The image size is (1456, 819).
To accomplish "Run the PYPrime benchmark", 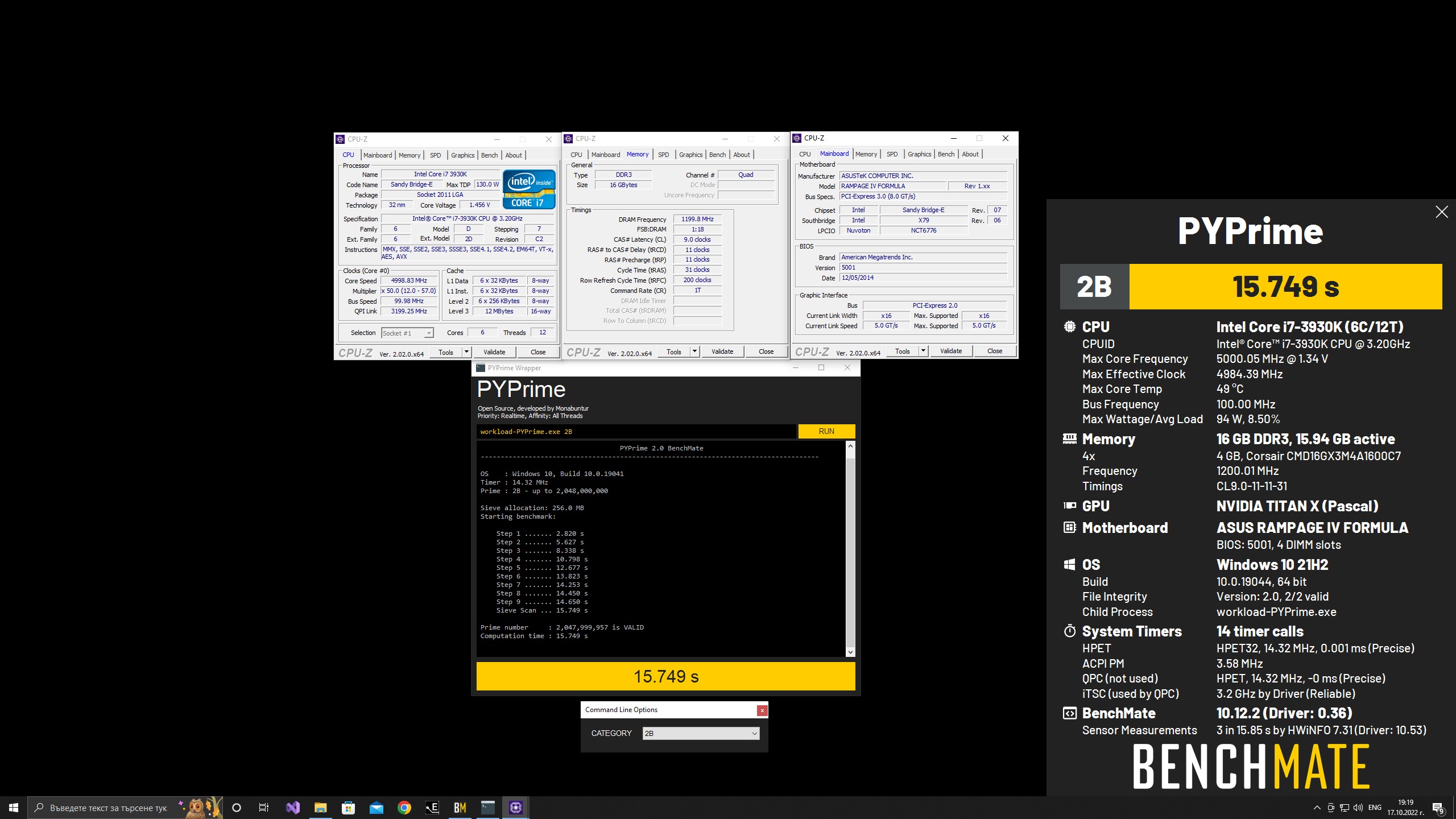I will (826, 431).
